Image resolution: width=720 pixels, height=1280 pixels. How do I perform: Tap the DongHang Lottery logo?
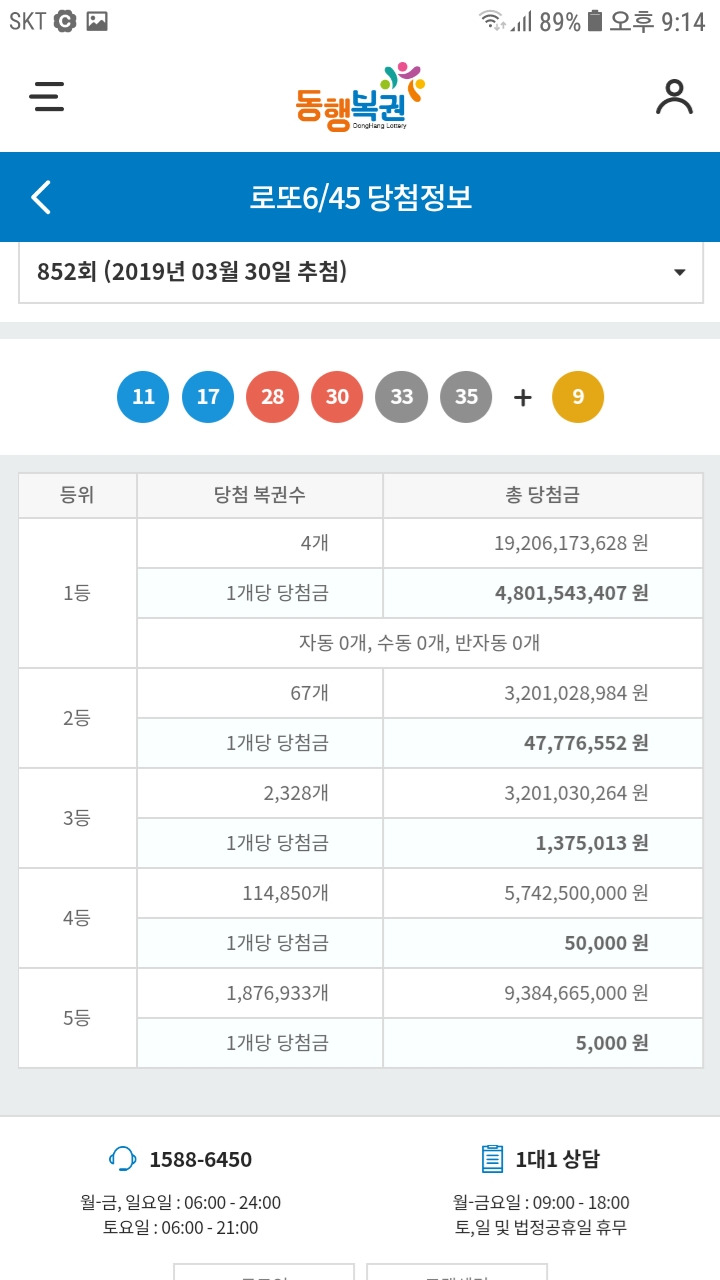tap(360, 96)
